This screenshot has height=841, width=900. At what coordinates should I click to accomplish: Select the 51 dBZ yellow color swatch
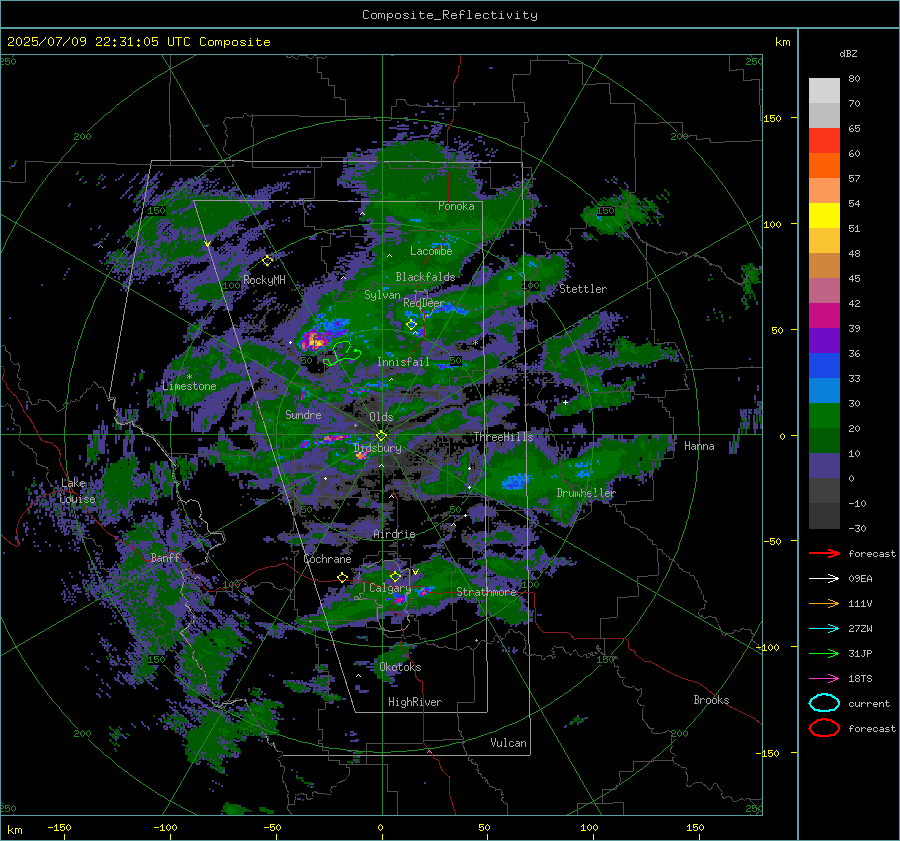[x=824, y=215]
